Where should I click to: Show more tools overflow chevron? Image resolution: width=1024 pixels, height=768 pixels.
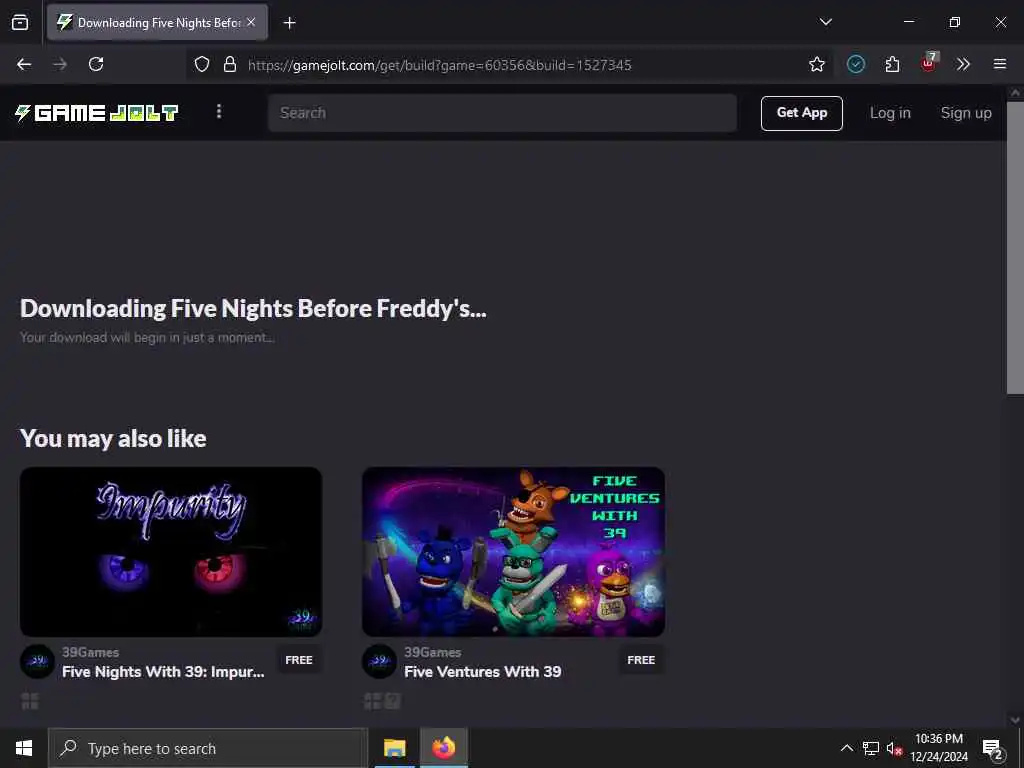(963, 64)
